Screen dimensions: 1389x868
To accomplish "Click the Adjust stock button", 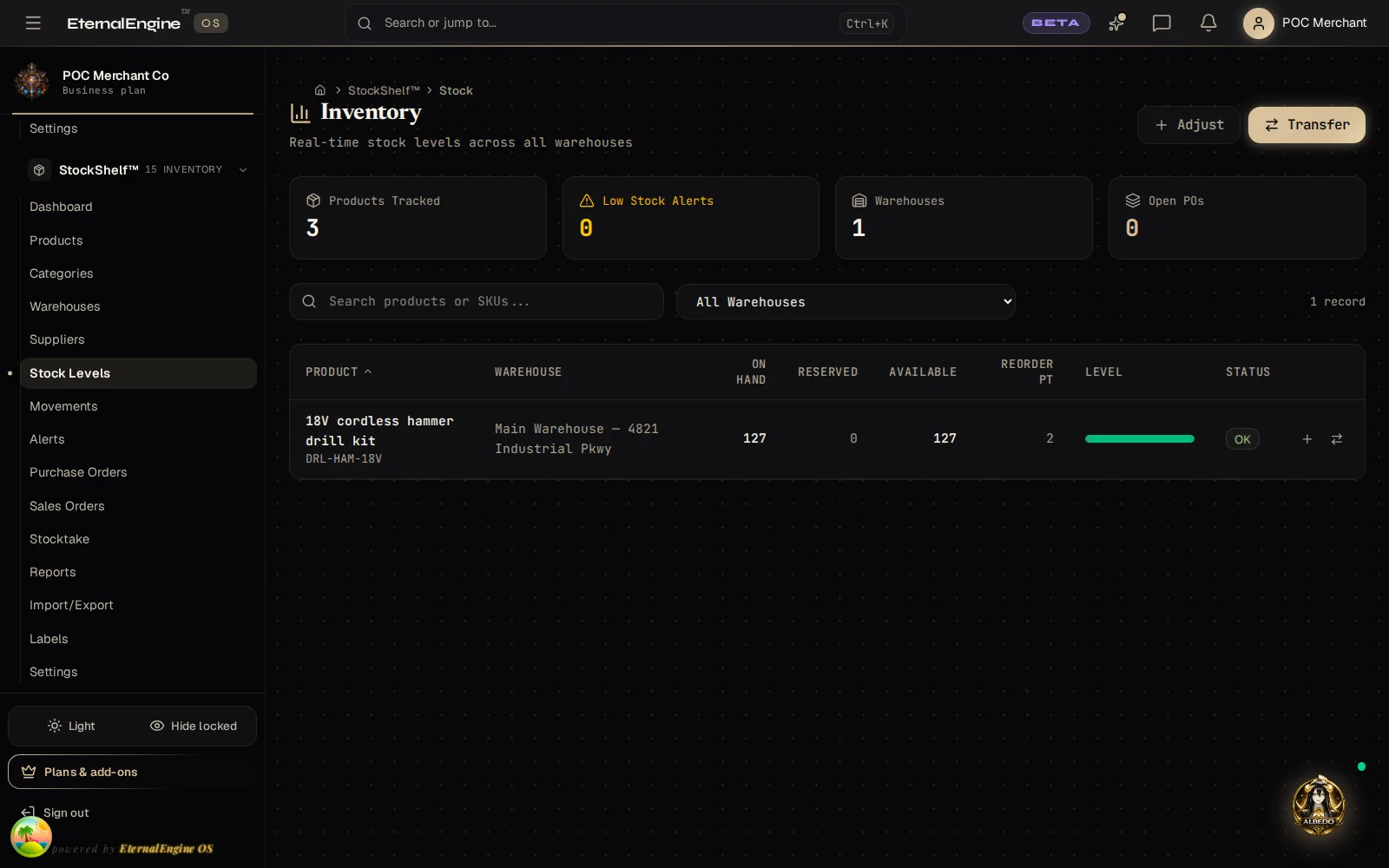I will (1188, 125).
